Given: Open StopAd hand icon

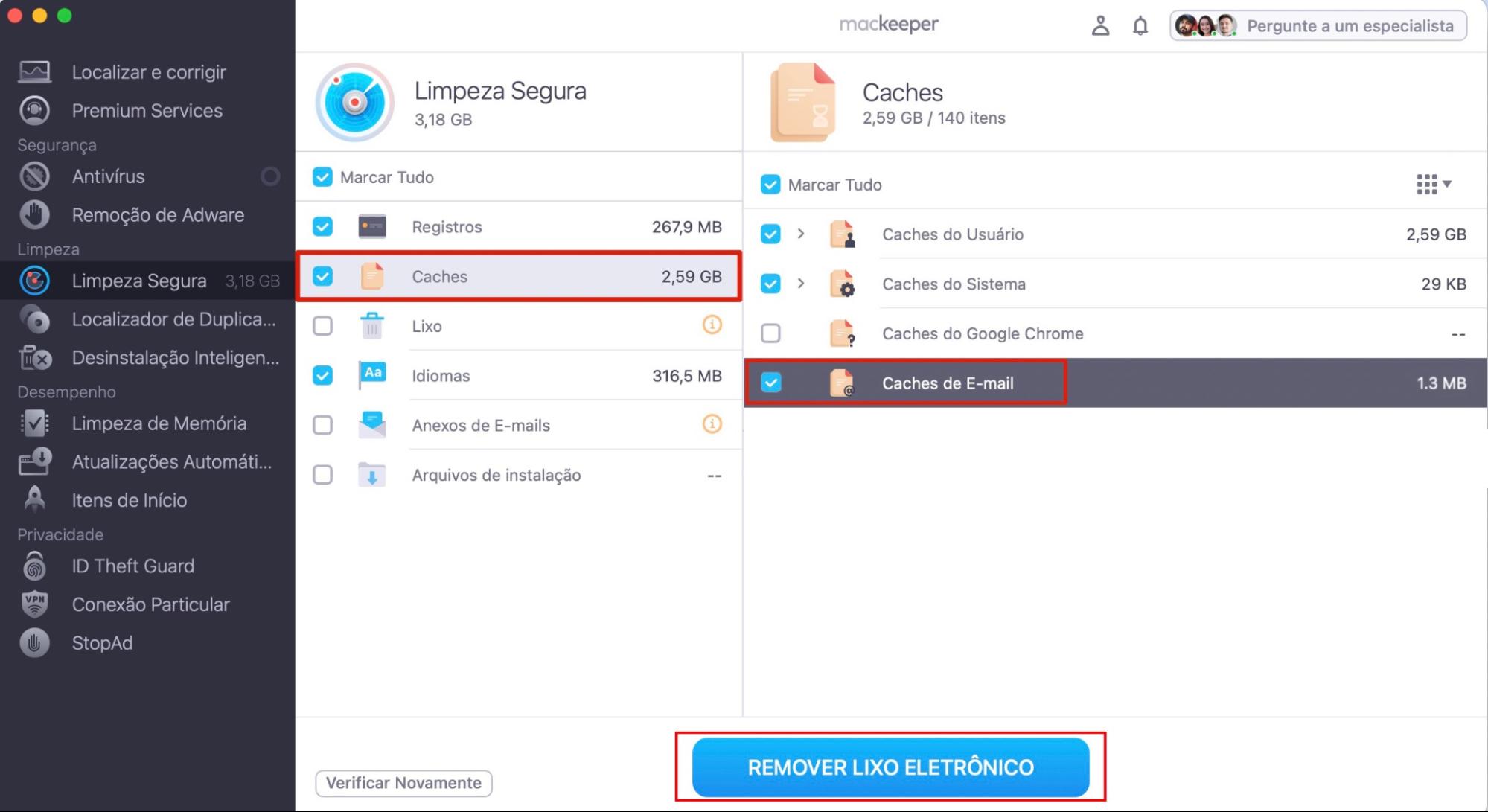Looking at the screenshot, I should click(34, 643).
